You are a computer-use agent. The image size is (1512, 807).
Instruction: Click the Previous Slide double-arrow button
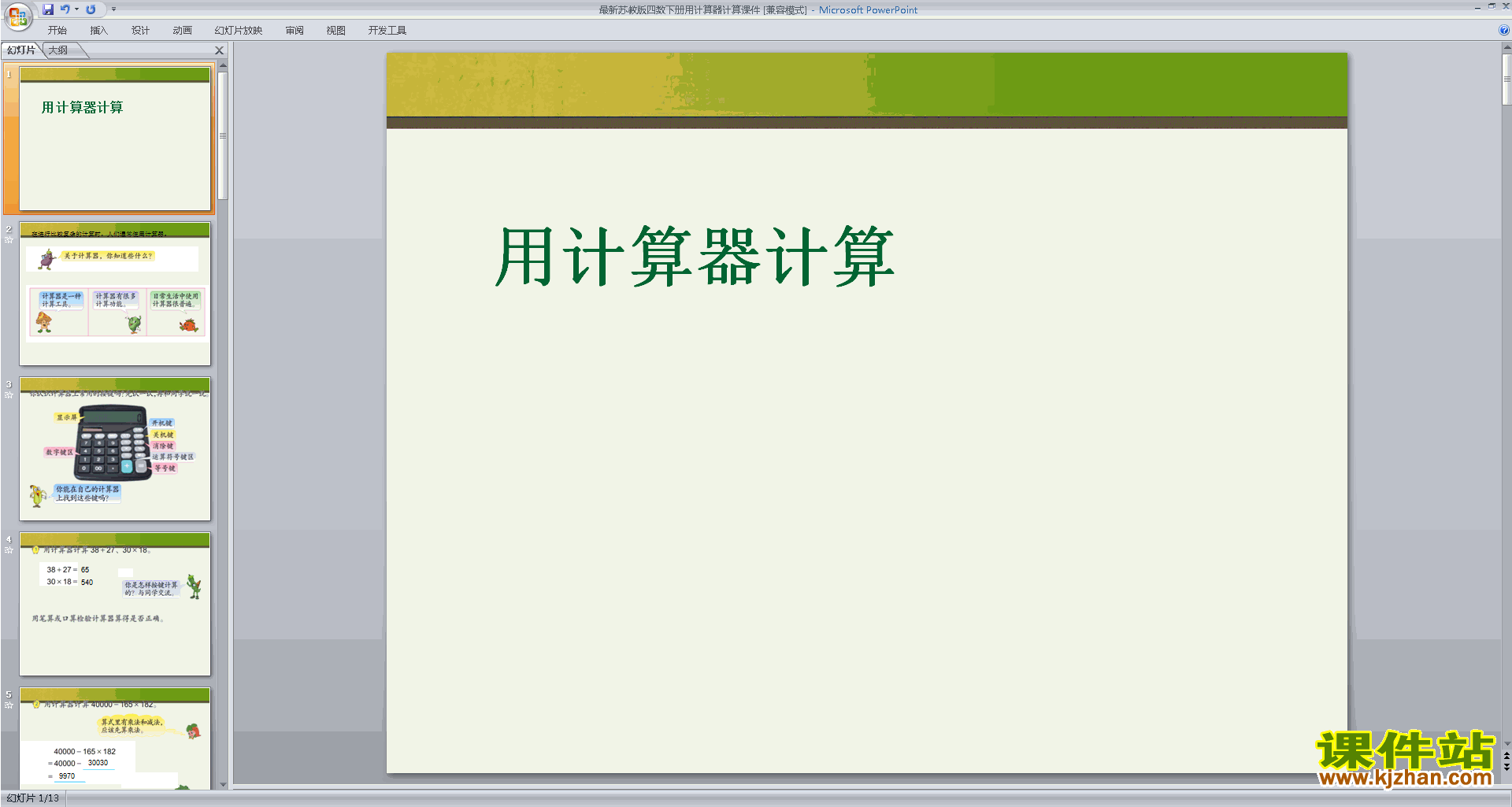coord(1506,756)
